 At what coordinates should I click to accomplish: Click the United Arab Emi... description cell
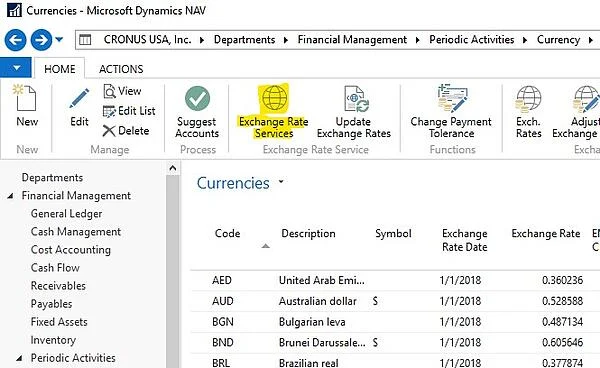[321, 280]
